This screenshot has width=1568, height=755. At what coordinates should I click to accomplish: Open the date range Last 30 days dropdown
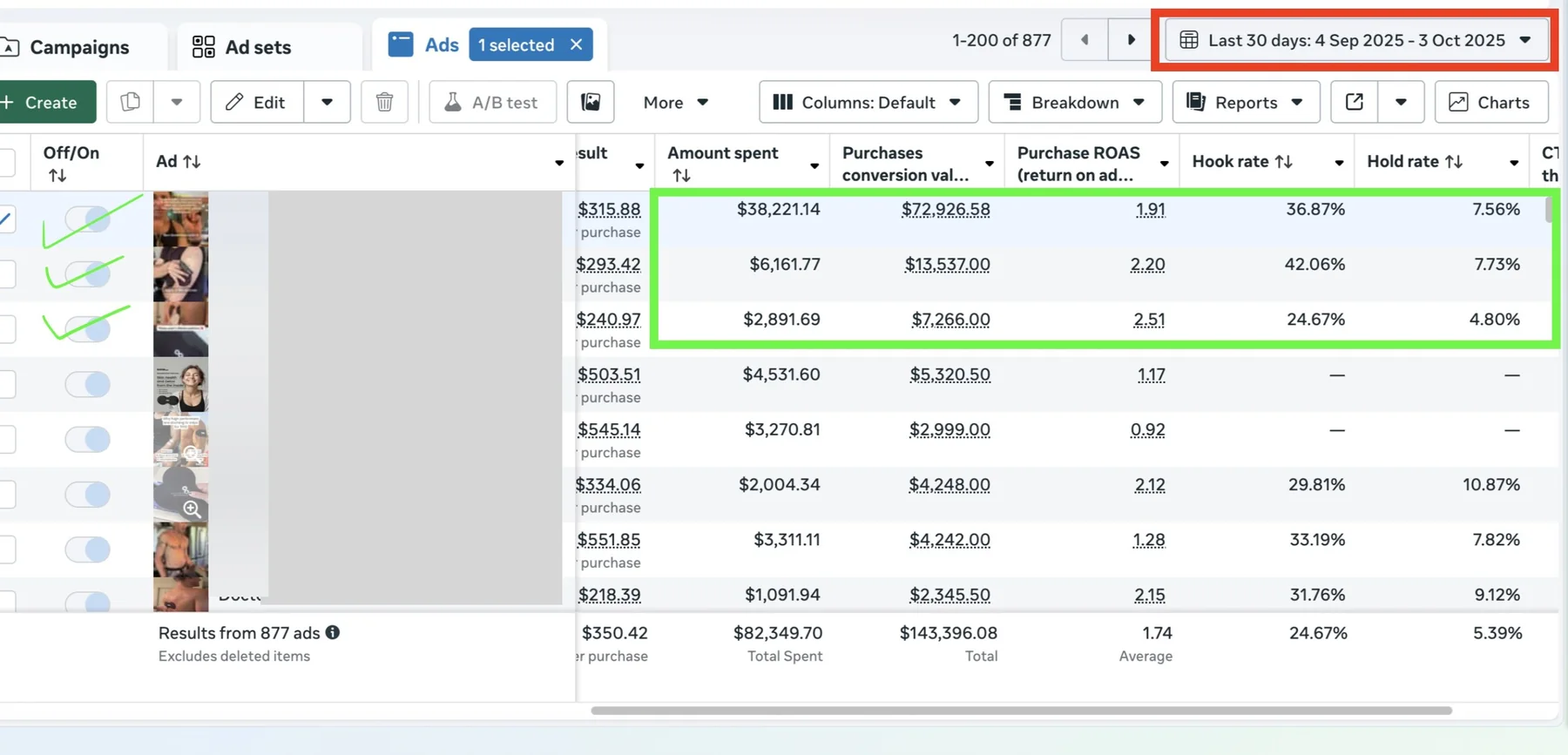tap(1356, 40)
